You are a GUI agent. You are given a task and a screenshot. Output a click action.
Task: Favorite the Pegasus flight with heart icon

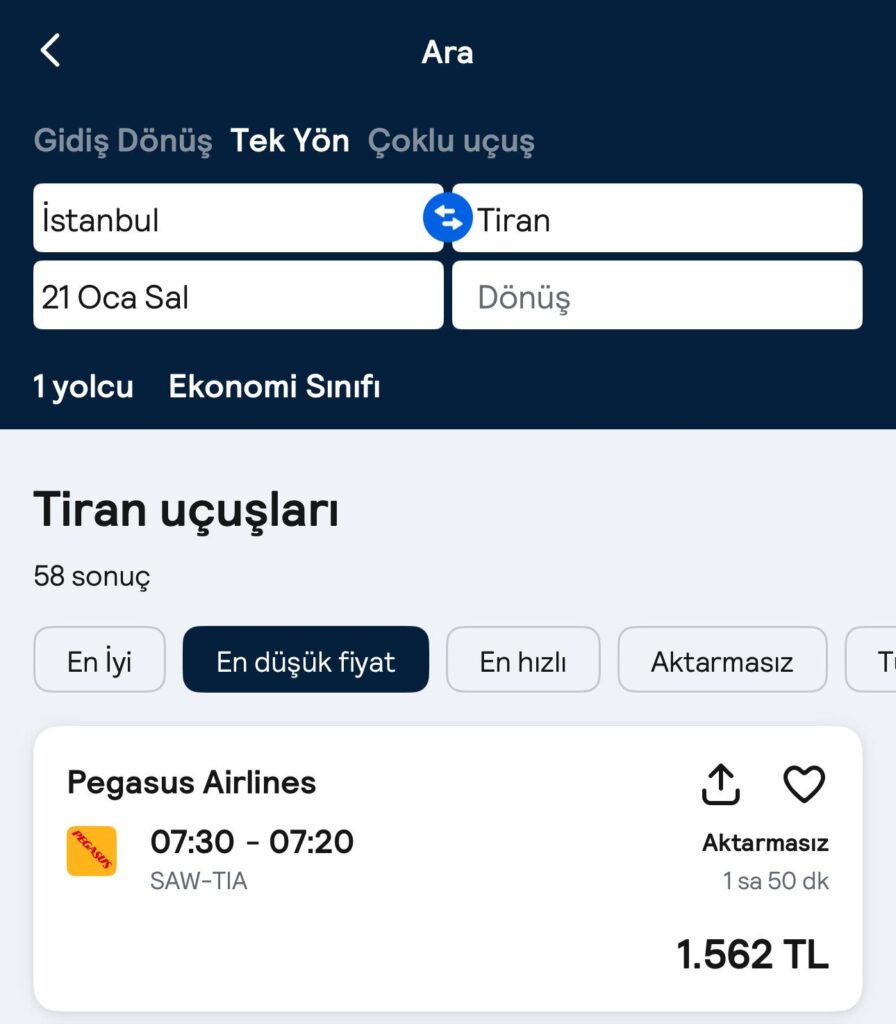804,784
